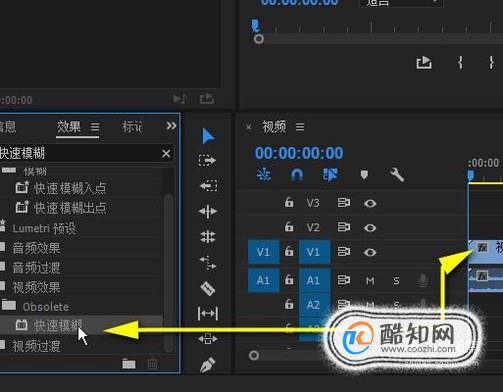The image size is (503, 392).
Task: Toggle sync lock on V3 track
Action: [344, 203]
